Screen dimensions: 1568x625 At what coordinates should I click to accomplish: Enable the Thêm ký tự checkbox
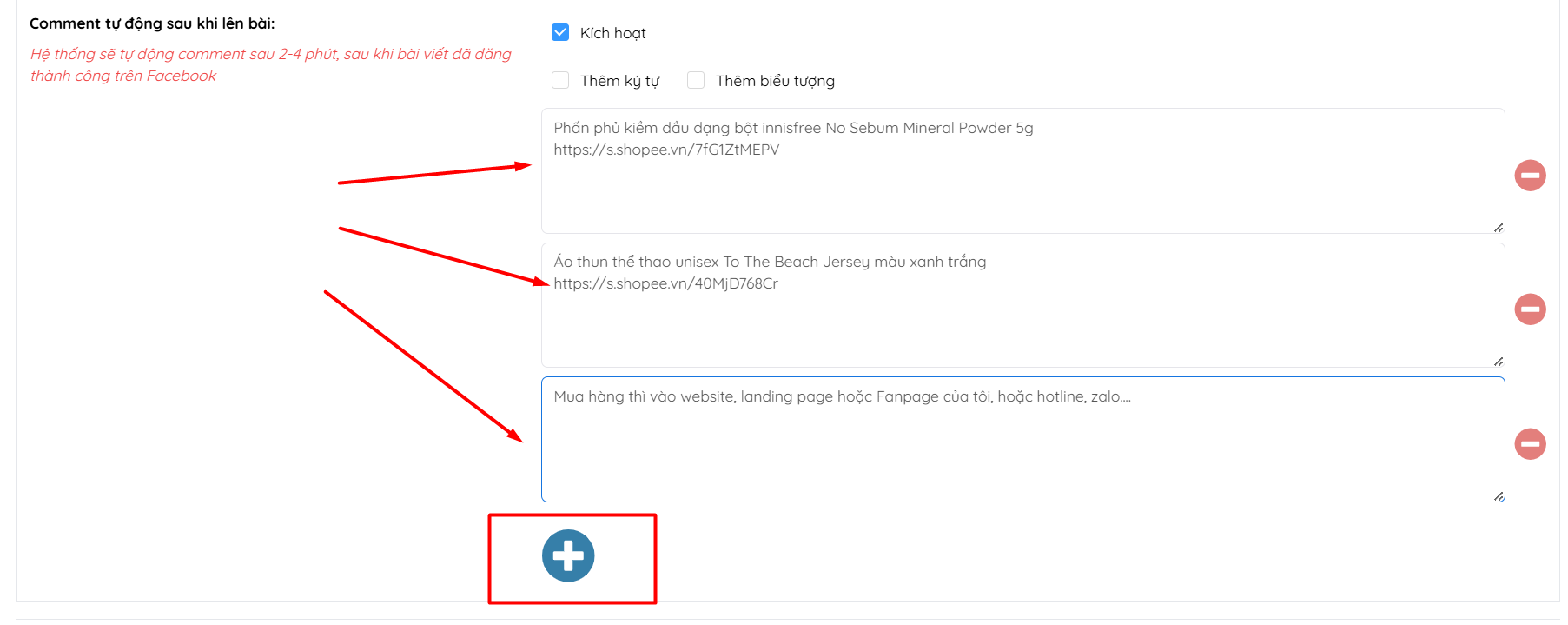point(560,80)
